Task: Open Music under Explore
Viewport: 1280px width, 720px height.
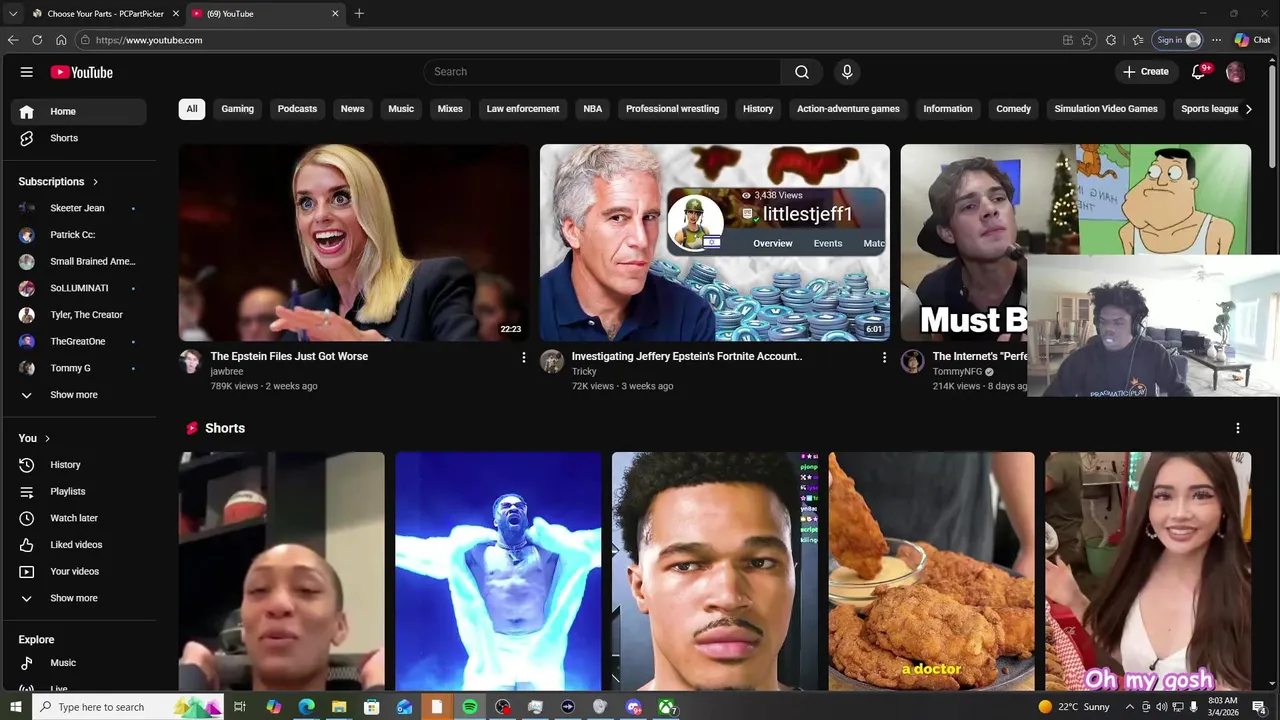Action: point(79,663)
